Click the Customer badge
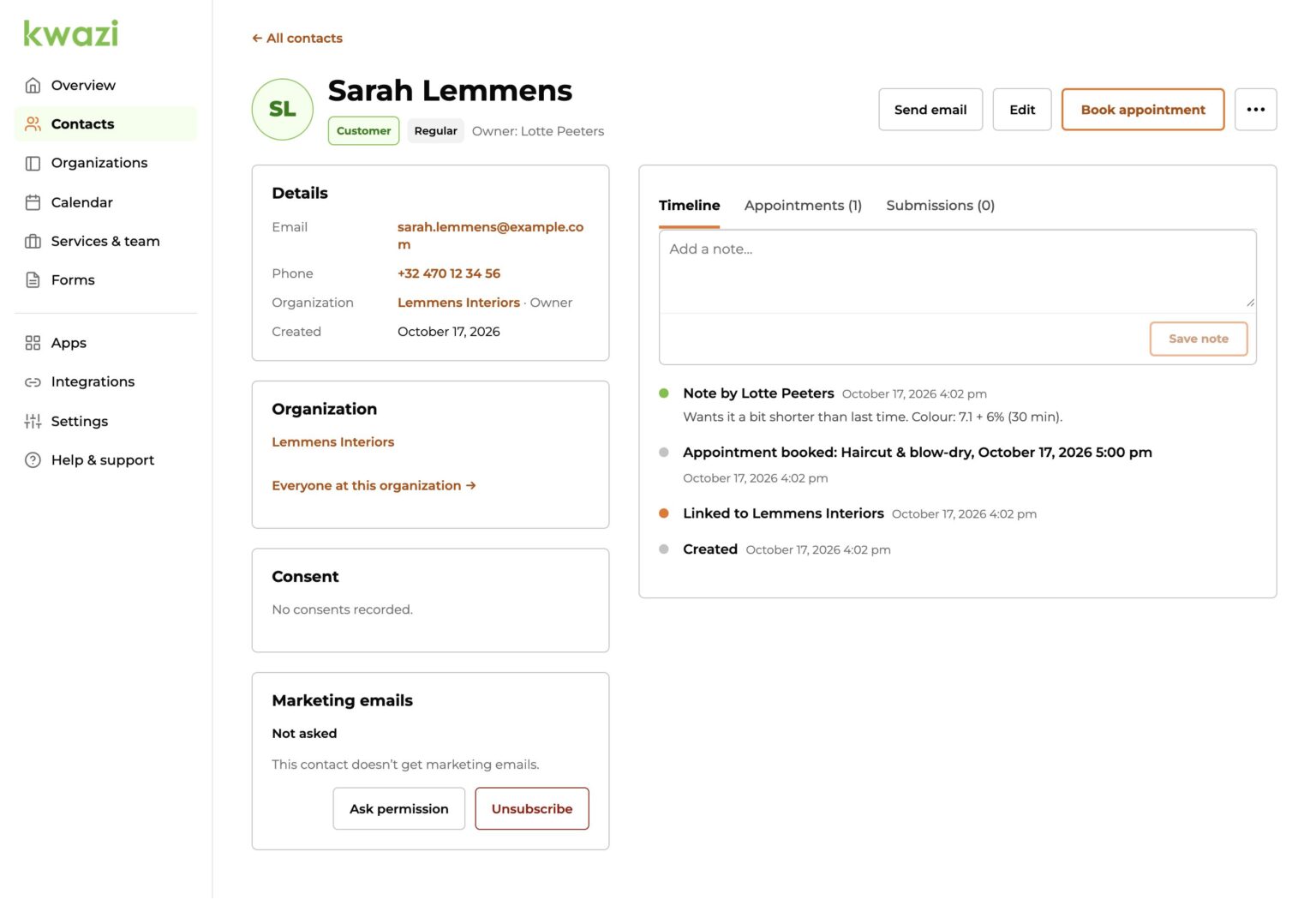The height and width of the screenshot is (918, 1316). (x=363, y=131)
